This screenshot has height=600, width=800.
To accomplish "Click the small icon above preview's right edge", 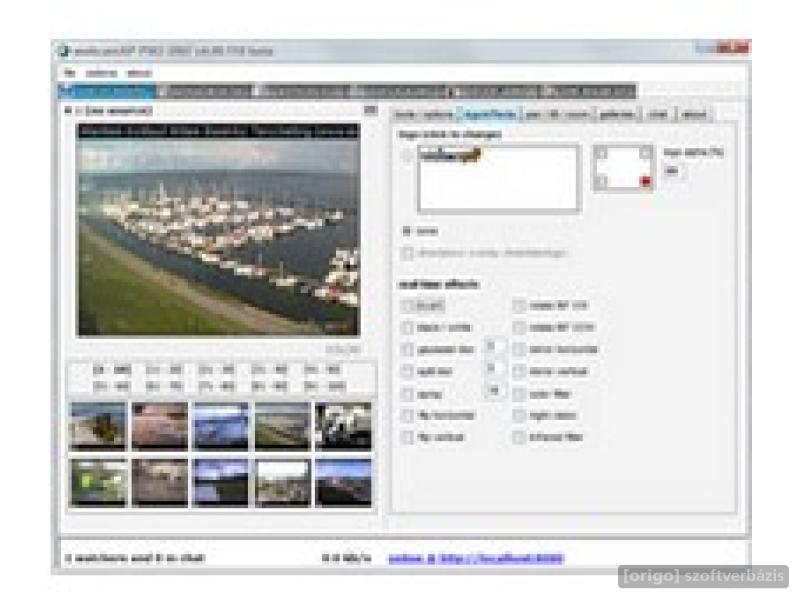I will (371, 110).
